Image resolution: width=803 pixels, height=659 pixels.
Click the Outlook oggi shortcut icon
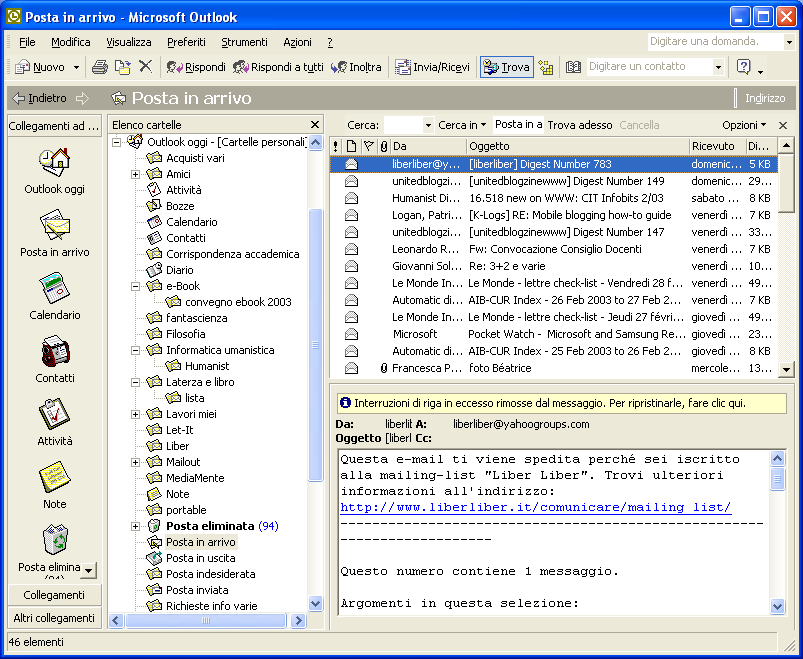pos(54,162)
